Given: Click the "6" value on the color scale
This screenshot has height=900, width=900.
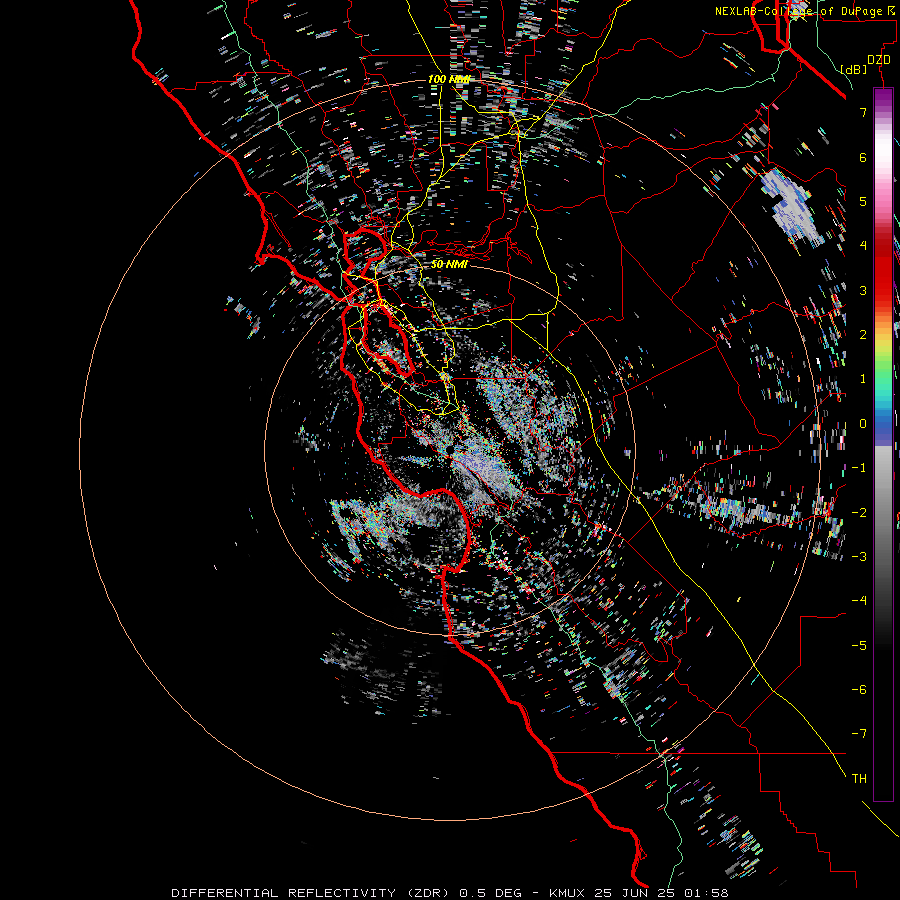Looking at the screenshot, I should [863, 157].
